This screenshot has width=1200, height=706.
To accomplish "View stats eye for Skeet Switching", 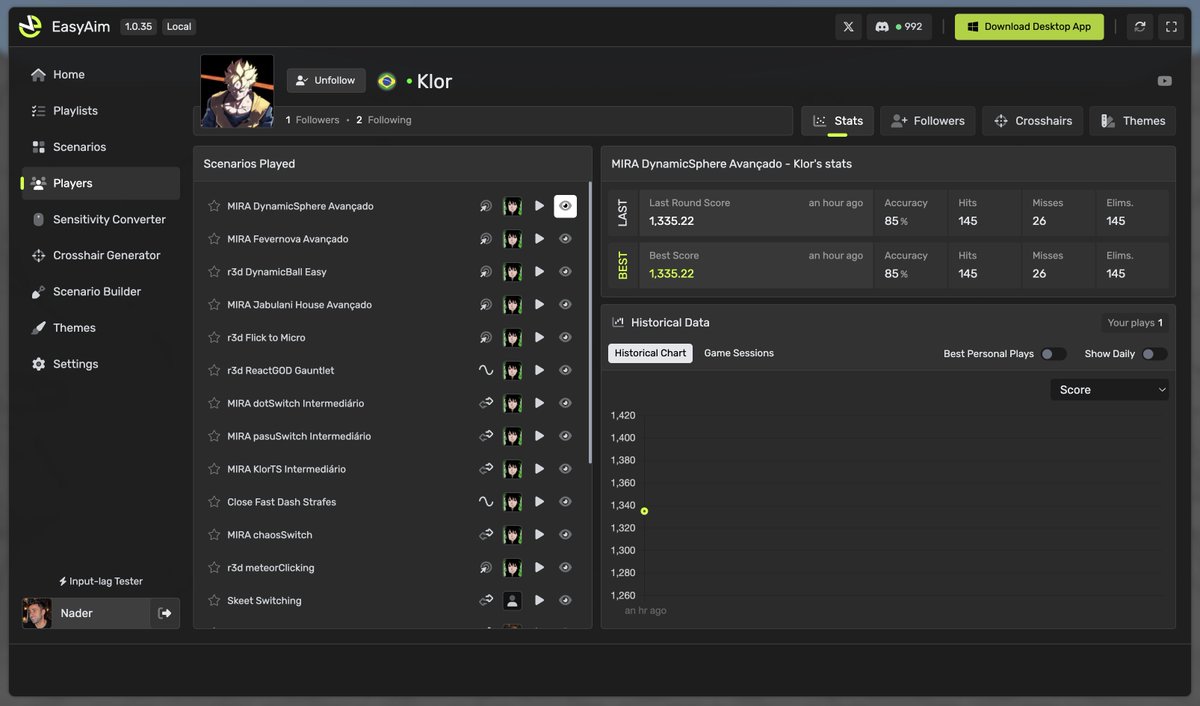I will [x=565, y=600].
